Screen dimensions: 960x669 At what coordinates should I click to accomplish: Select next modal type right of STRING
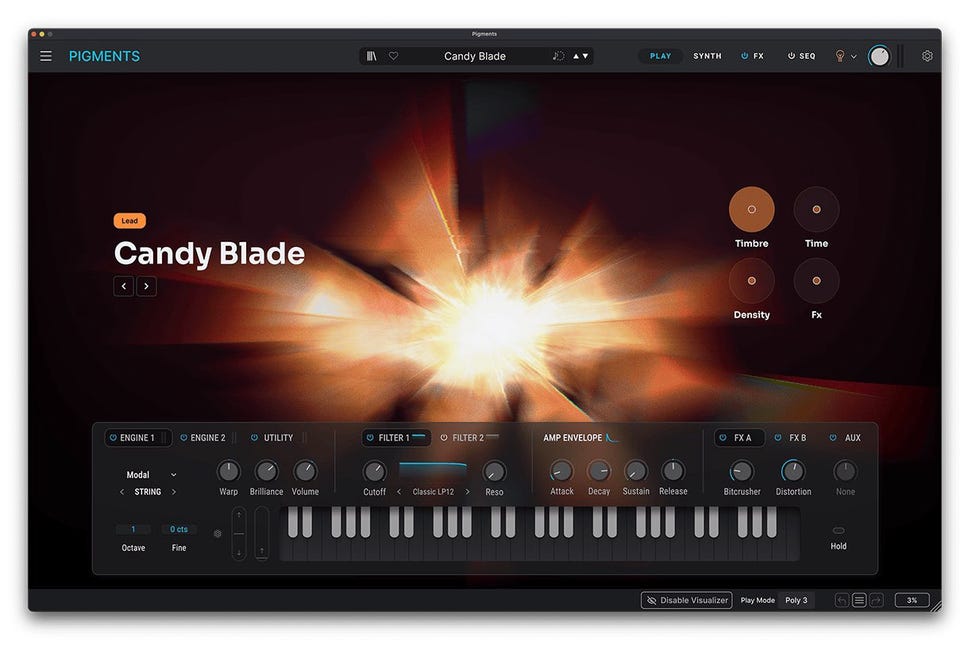[174, 491]
